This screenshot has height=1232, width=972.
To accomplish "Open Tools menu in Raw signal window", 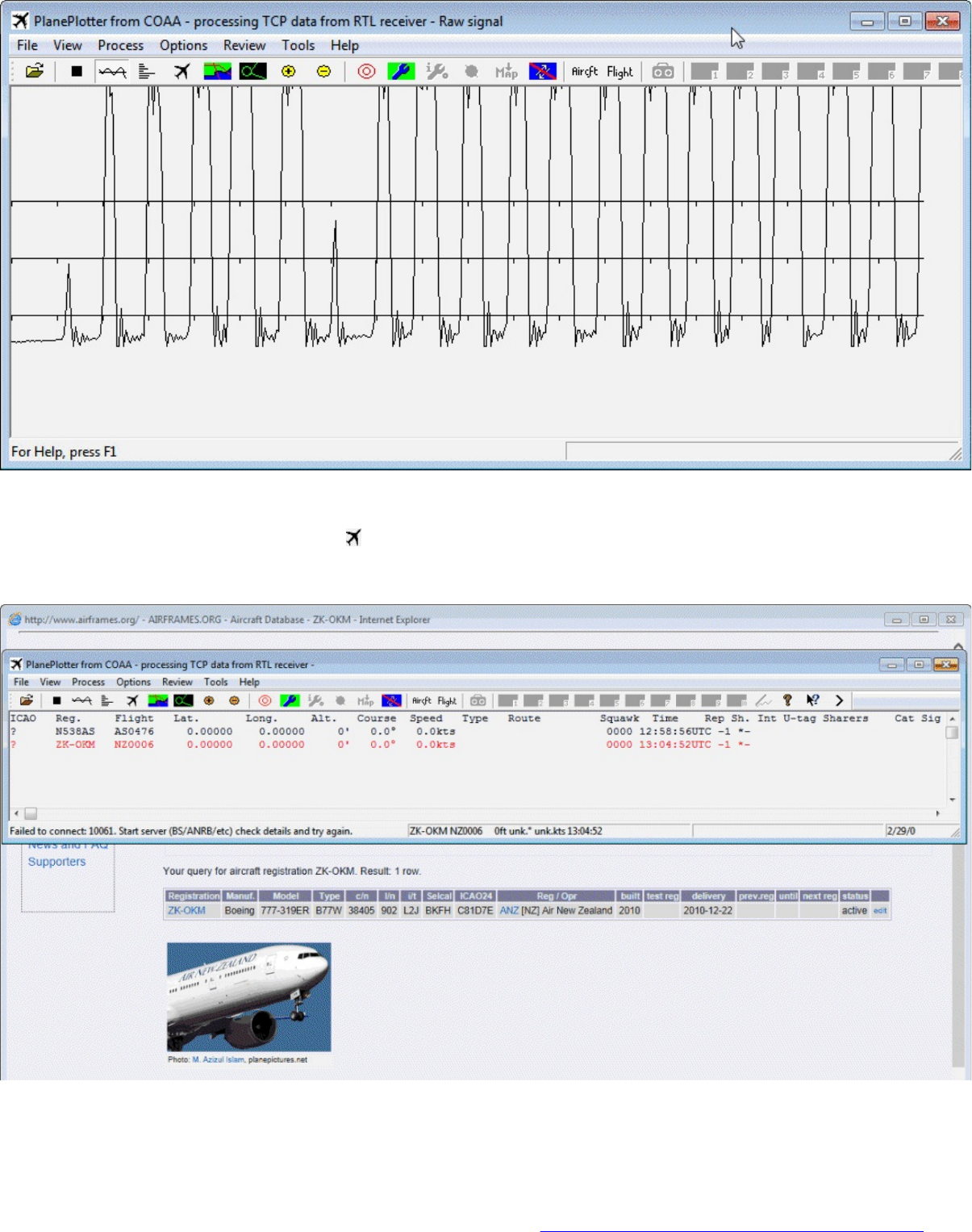I will pyautogui.click(x=298, y=45).
